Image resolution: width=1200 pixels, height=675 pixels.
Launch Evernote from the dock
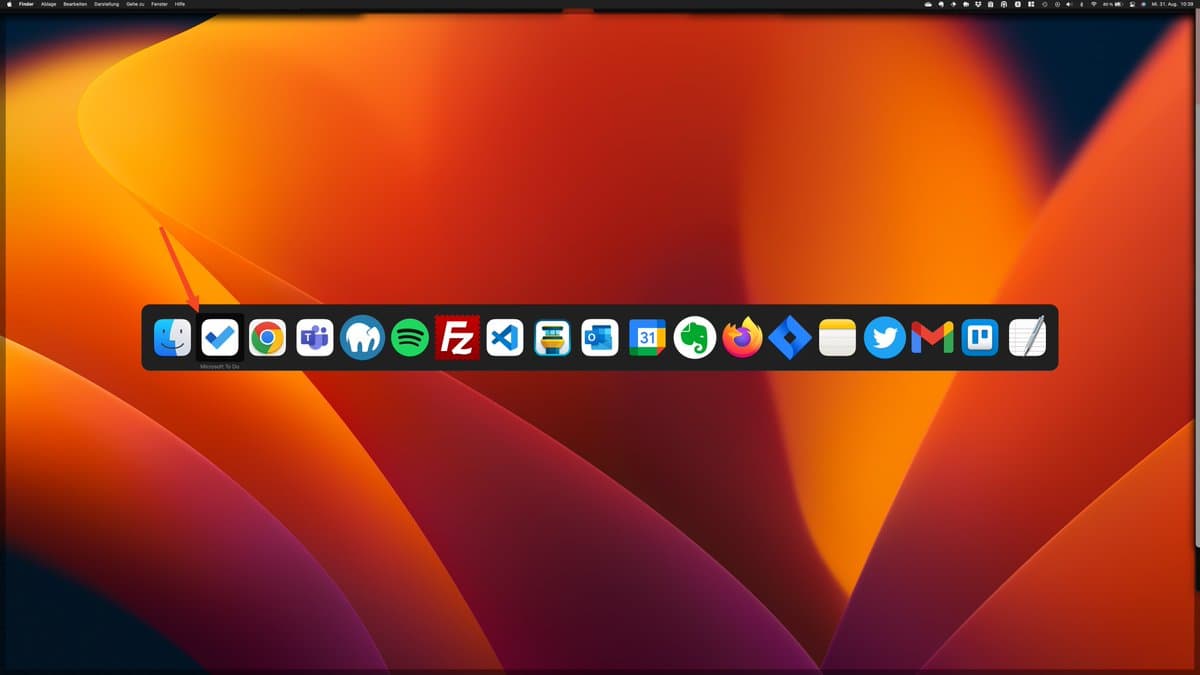click(694, 338)
